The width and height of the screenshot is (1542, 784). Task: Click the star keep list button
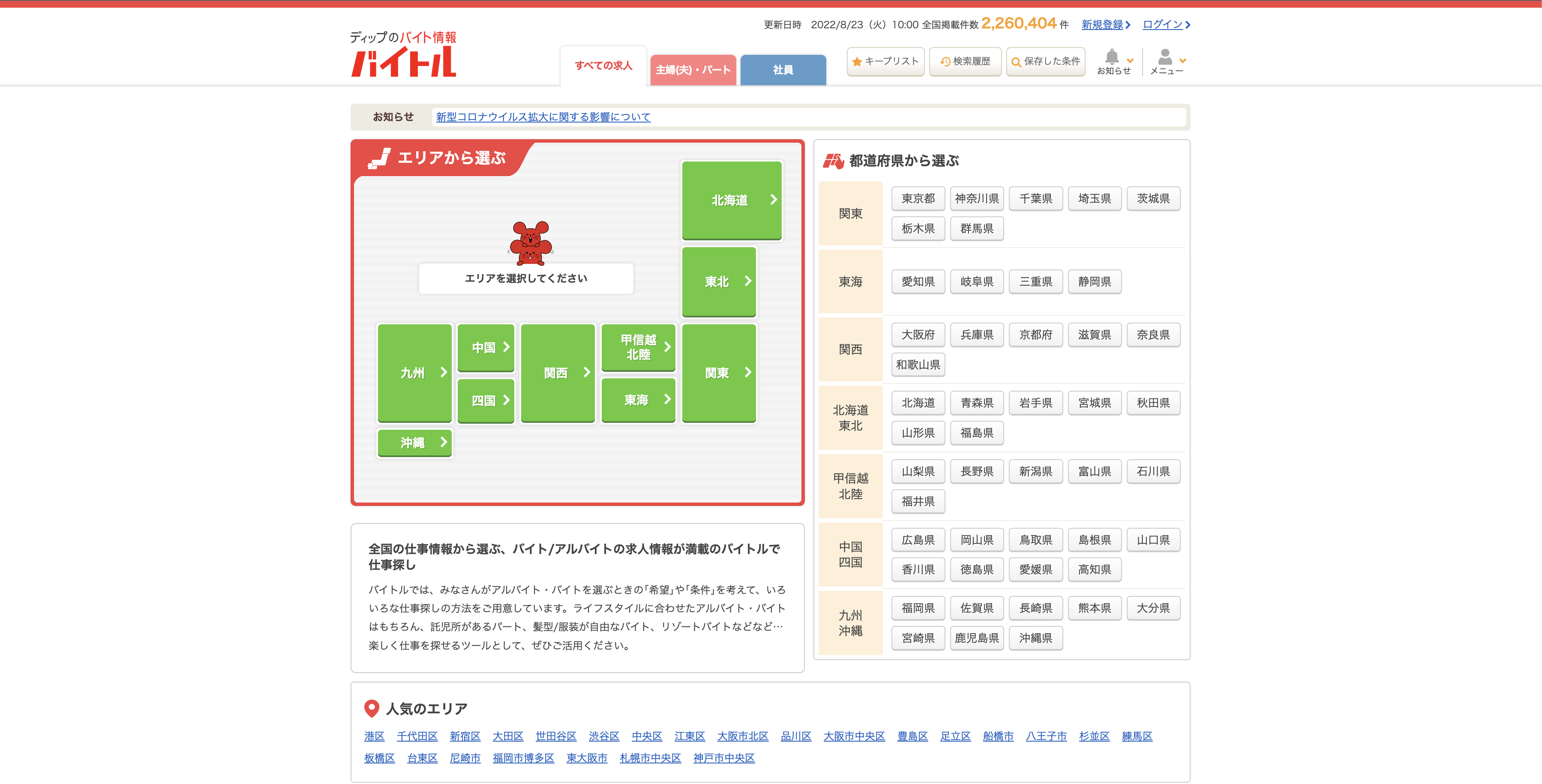885,61
